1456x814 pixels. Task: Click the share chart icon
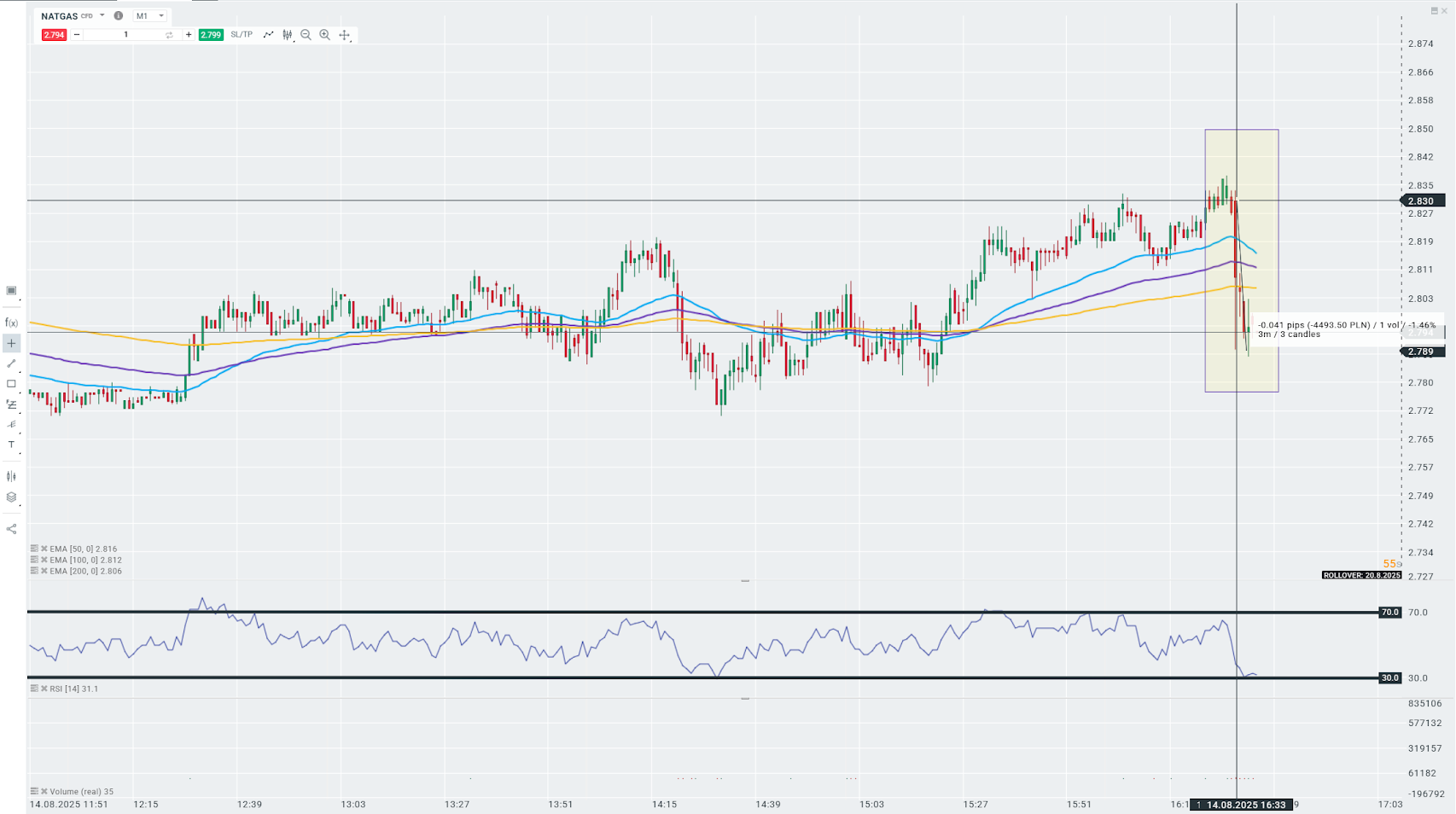click(x=11, y=529)
